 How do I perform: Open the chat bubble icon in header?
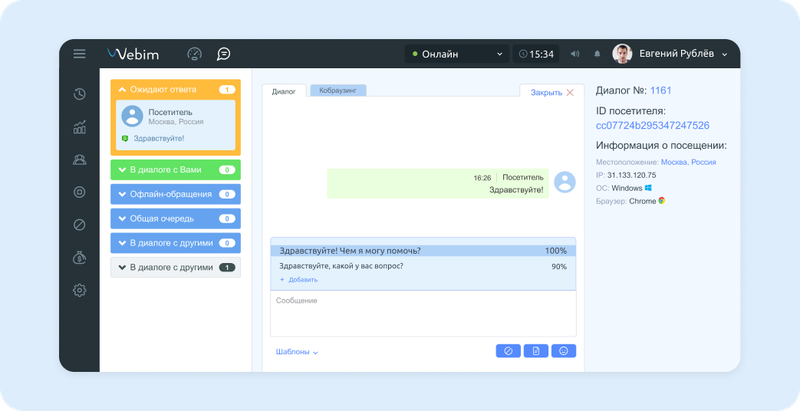223,54
